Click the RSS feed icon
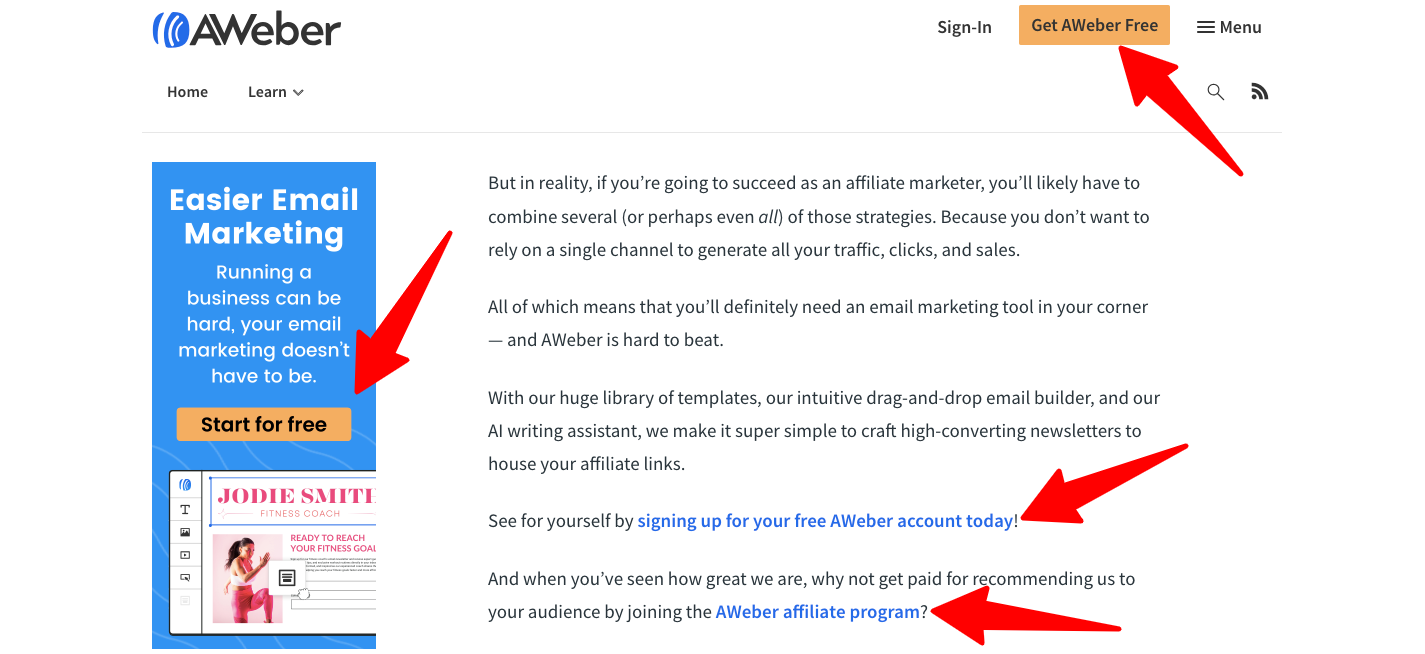Screen dimensions: 1425x654 tap(1259, 90)
